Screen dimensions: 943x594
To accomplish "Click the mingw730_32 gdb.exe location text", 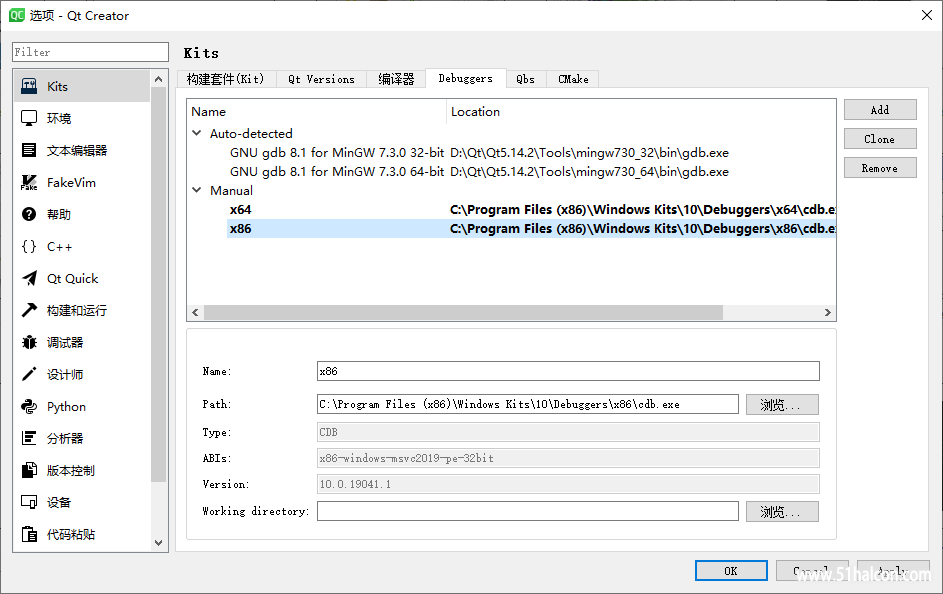I will pos(589,153).
